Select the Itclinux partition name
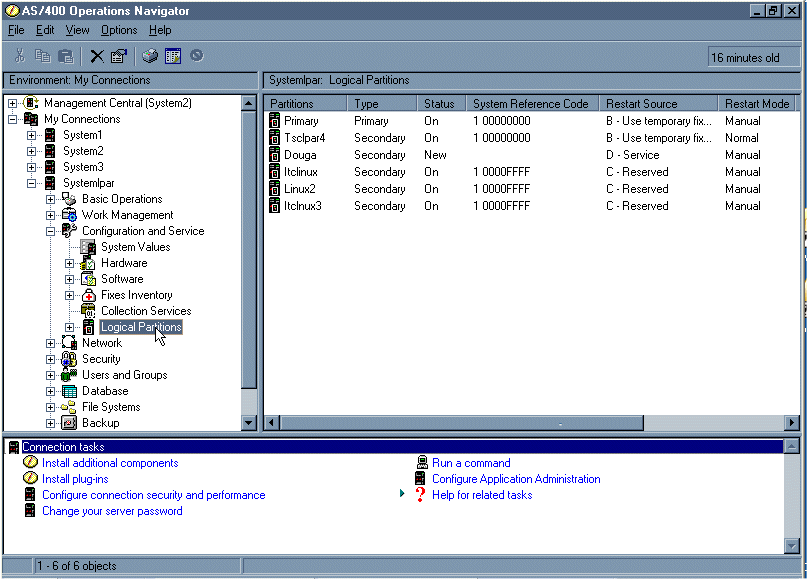Image resolution: width=807 pixels, height=579 pixels. click(301, 172)
